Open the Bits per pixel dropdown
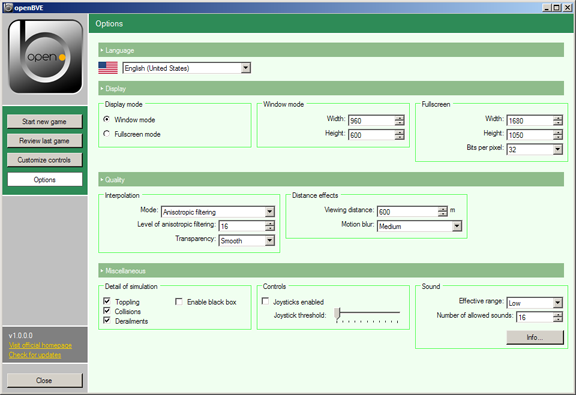Viewport: 576px width, 395px height. coord(534,149)
